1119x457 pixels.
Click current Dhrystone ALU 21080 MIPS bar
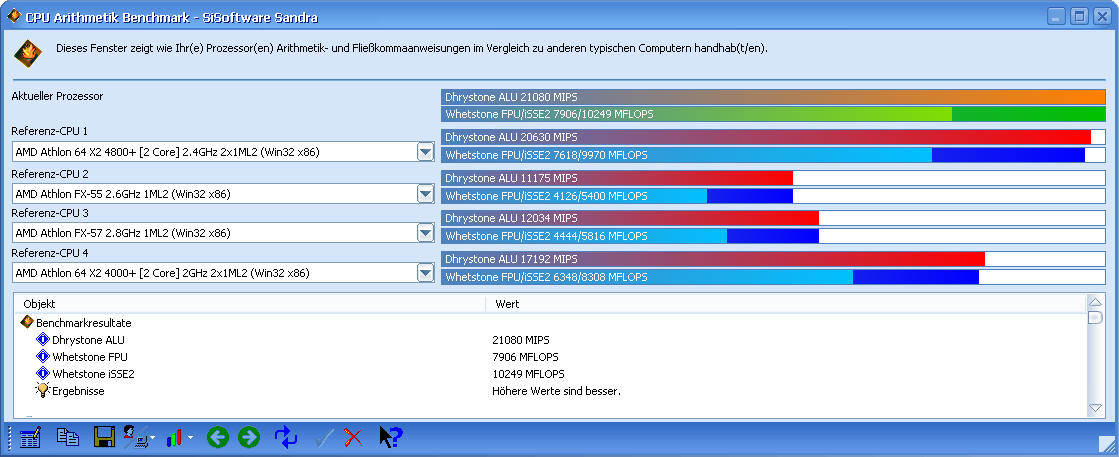(x=774, y=97)
